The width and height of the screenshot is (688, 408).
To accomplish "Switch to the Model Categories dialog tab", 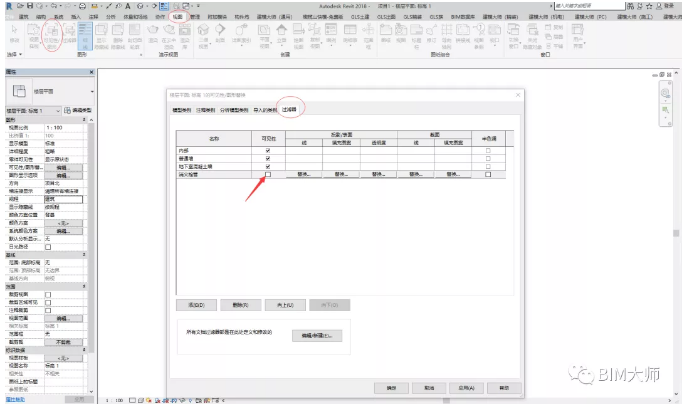I will (x=182, y=110).
